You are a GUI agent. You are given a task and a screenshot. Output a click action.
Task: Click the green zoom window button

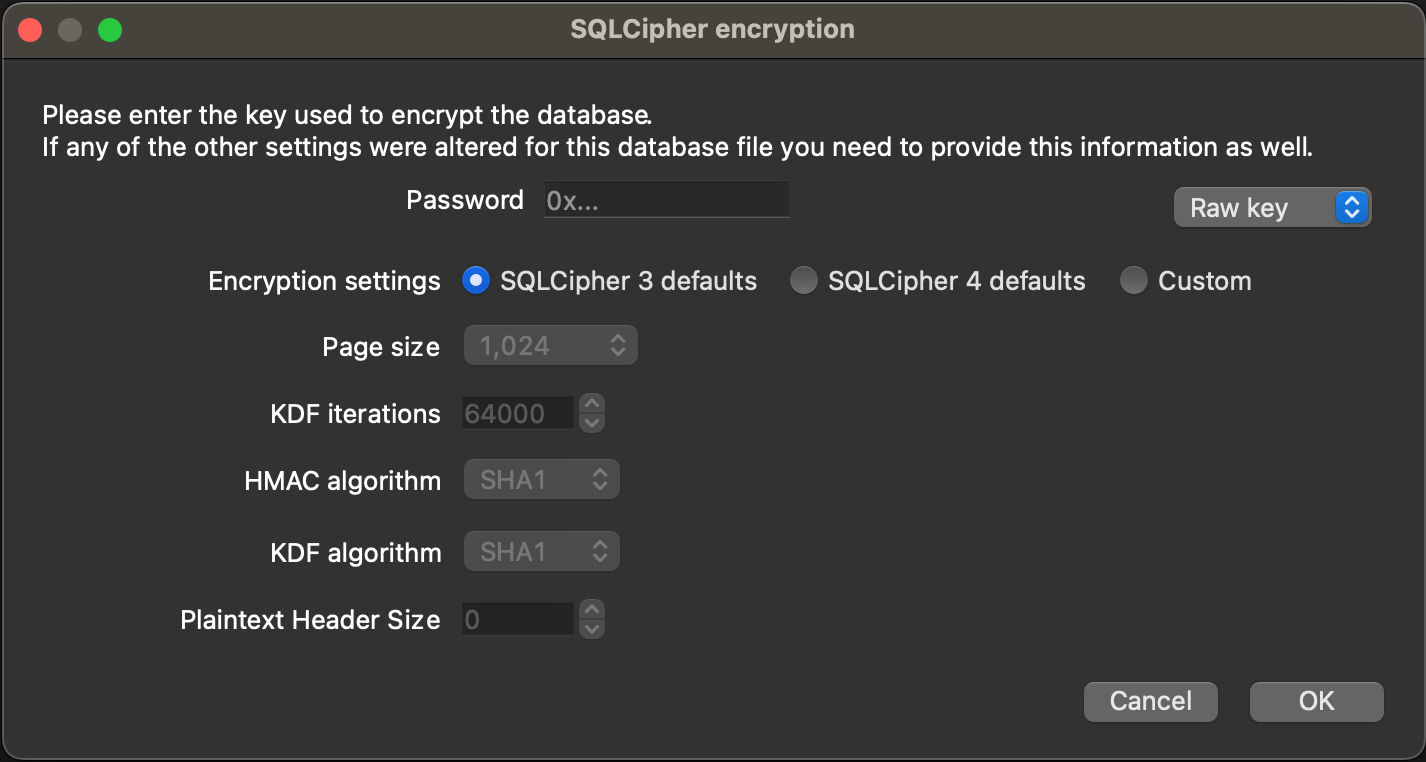coord(110,30)
